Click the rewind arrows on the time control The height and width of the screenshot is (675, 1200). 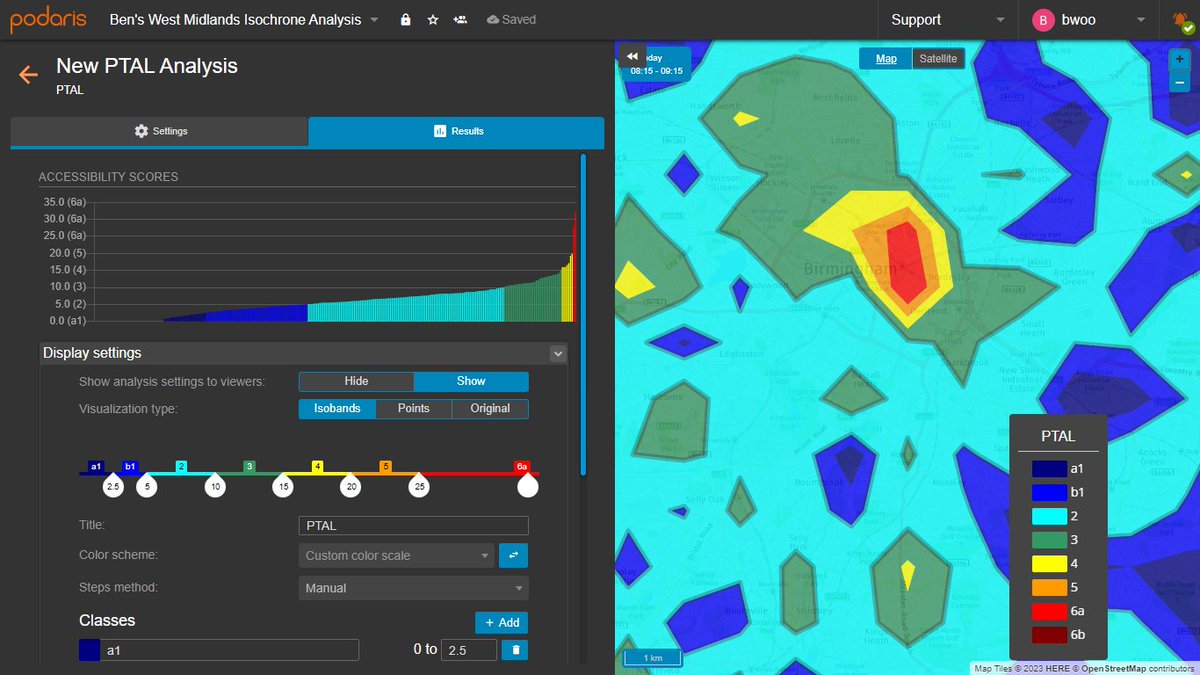click(631, 57)
